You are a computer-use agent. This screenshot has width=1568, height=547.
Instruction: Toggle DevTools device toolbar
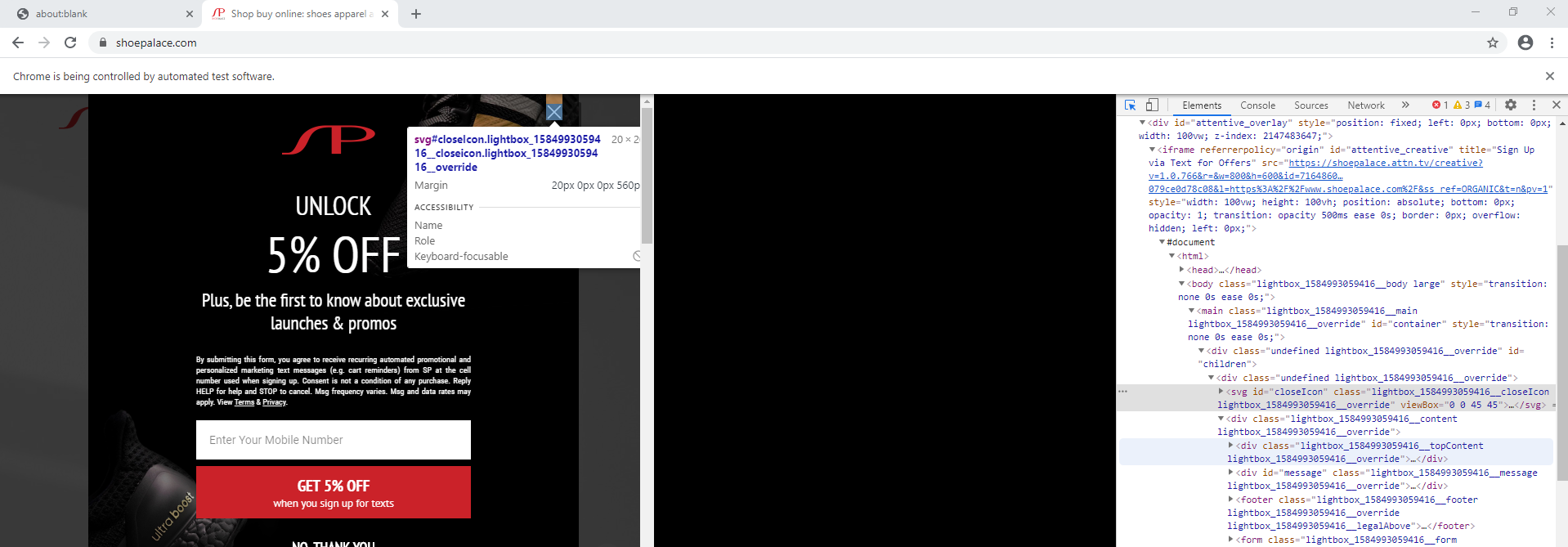click(x=1152, y=105)
